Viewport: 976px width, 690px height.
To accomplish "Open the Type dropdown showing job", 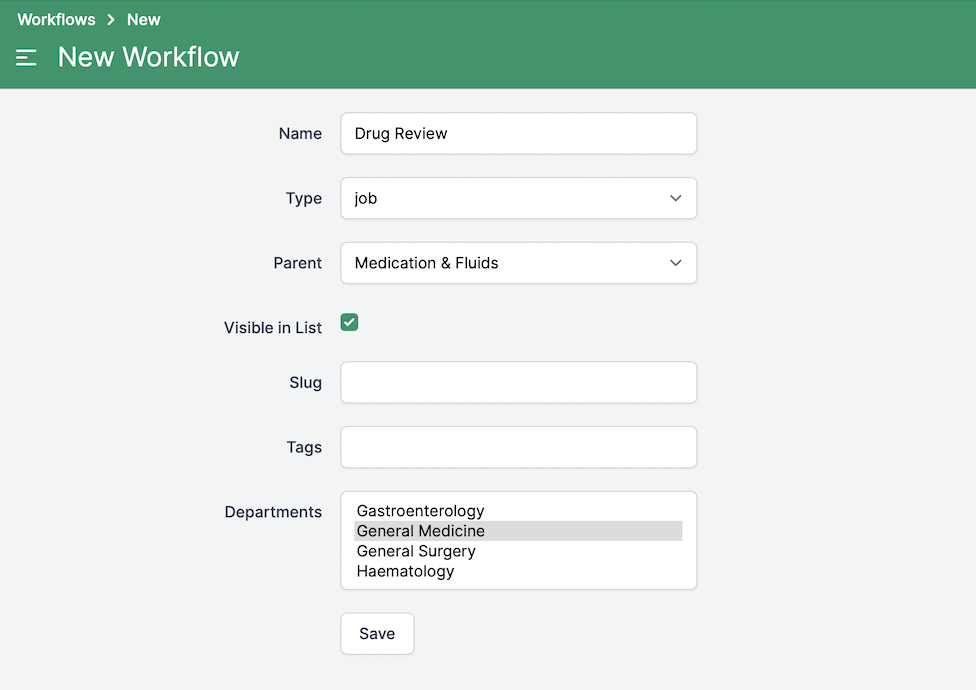I will pos(518,199).
